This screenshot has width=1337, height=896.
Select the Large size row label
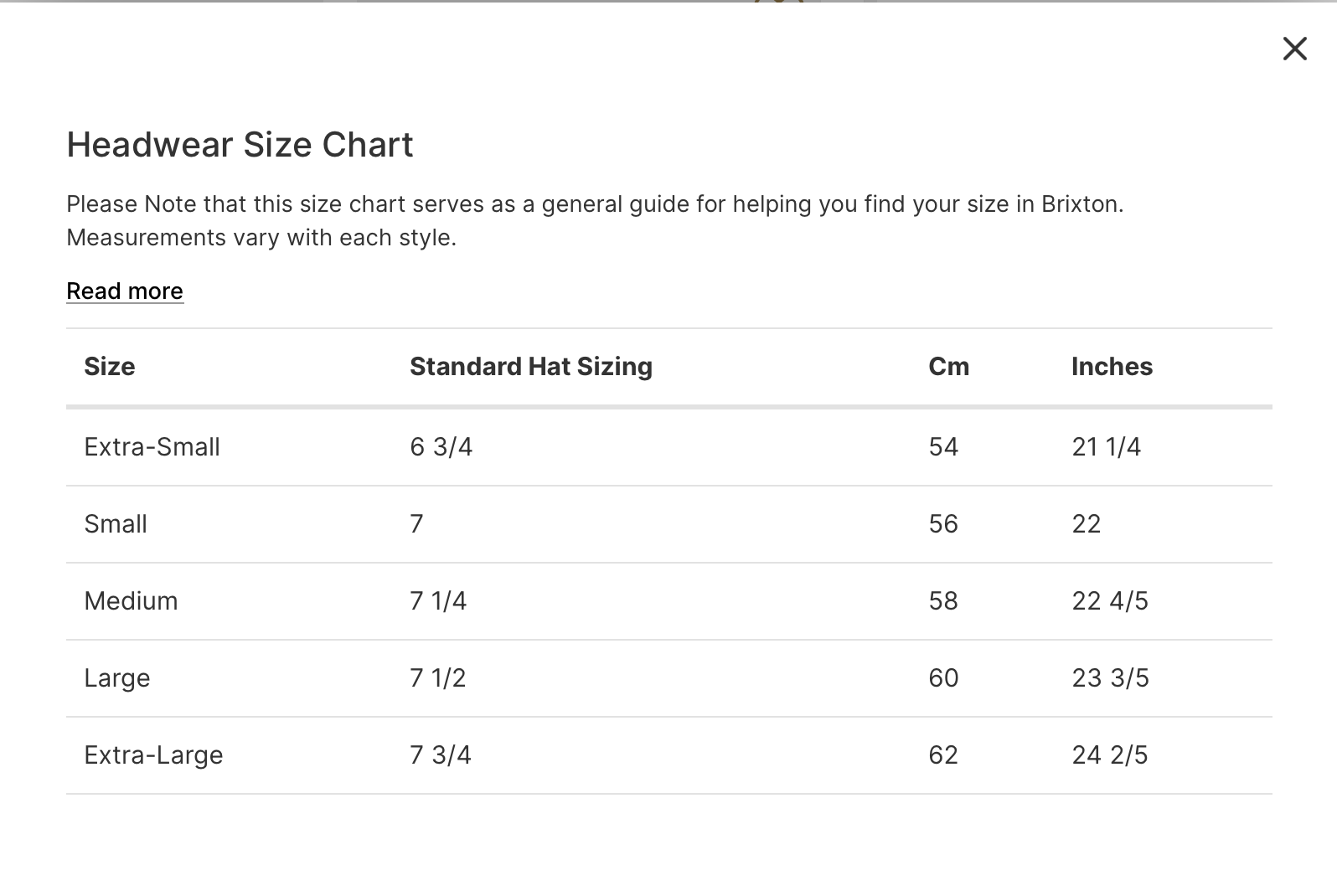pyautogui.click(x=116, y=677)
